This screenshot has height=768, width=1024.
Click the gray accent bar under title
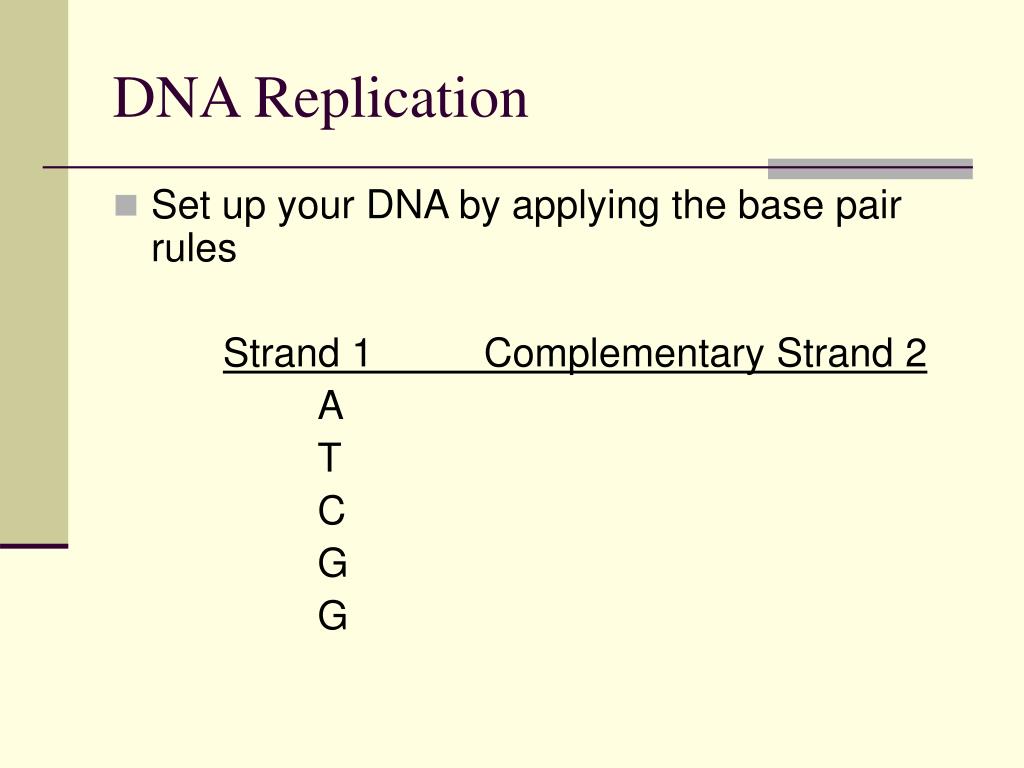tap(870, 168)
